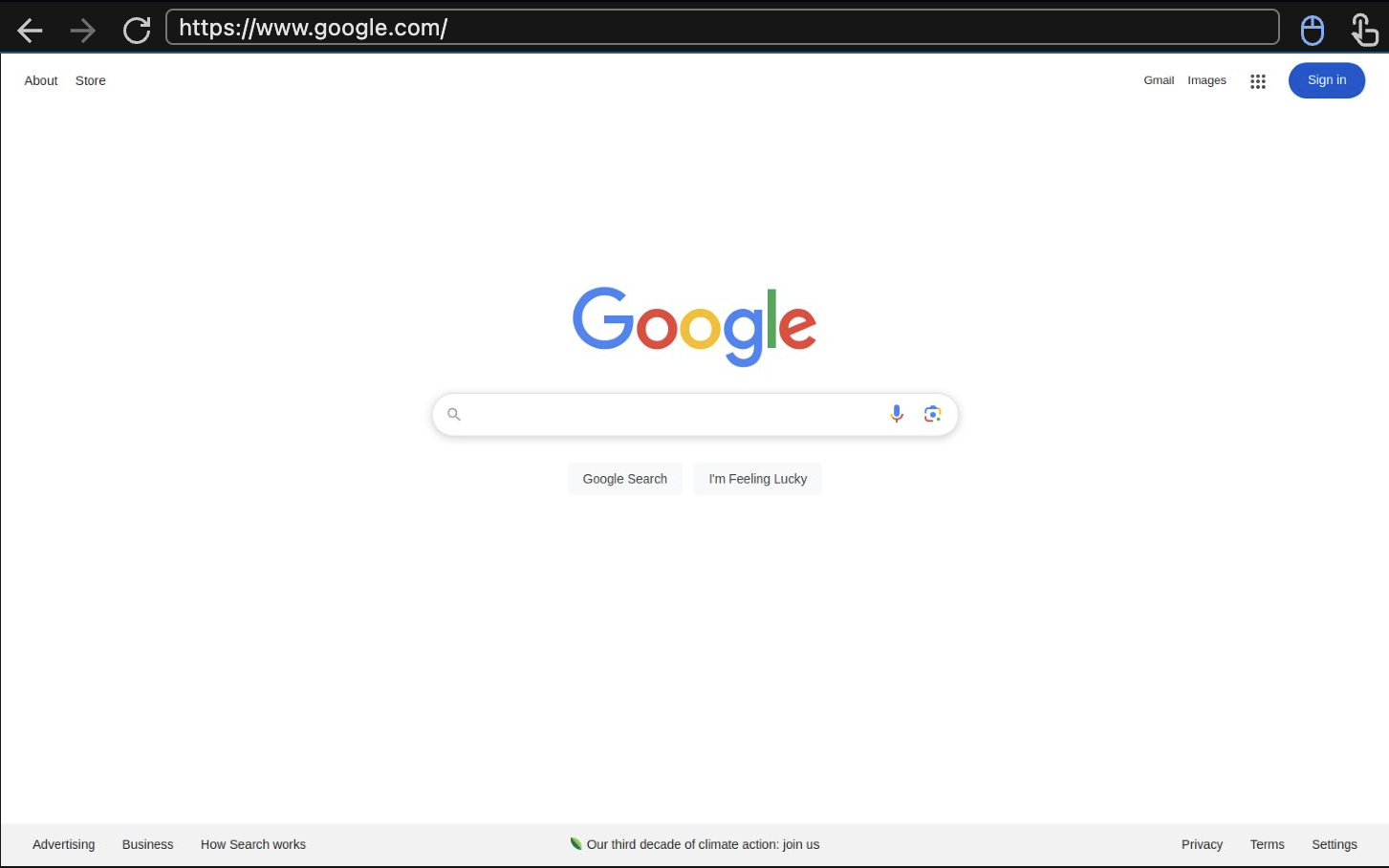This screenshot has height=868, width=1389.
Task: Click the browser back arrow
Action: [31, 31]
